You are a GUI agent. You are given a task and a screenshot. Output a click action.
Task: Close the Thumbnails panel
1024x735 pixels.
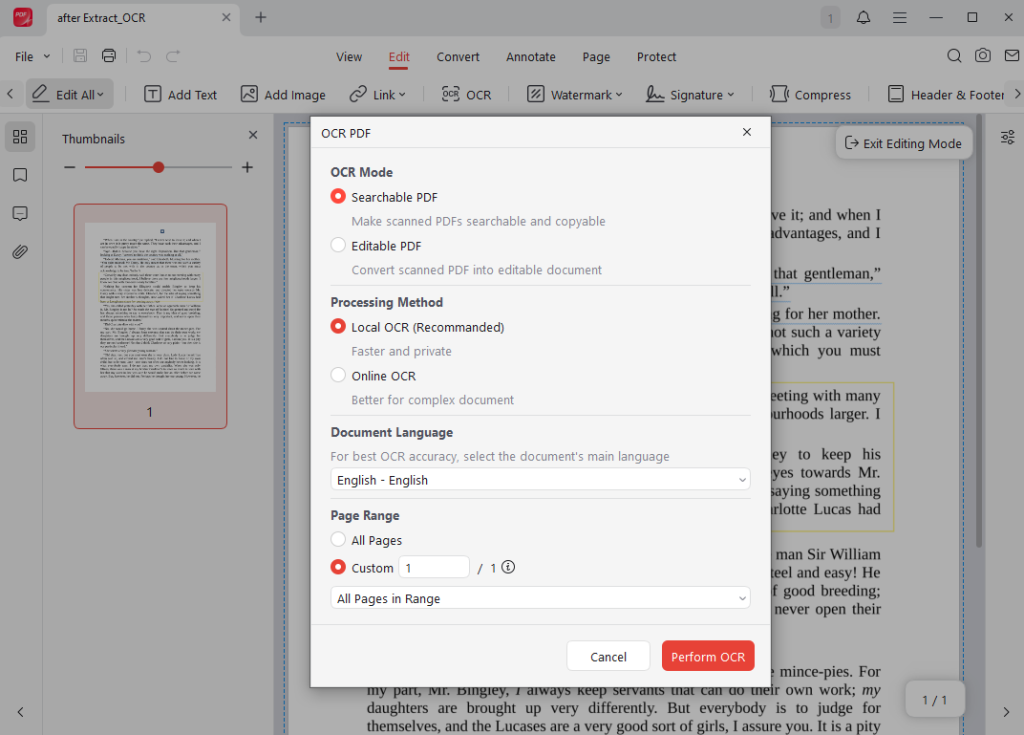253,135
